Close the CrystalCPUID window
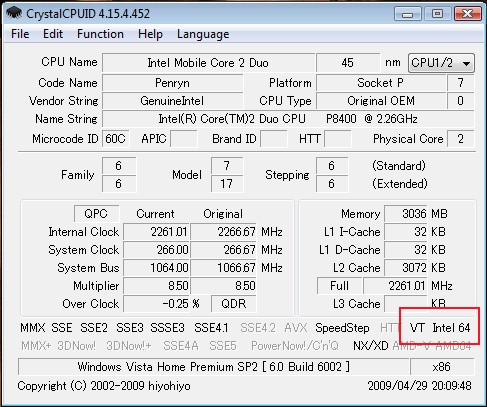 point(467,14)
